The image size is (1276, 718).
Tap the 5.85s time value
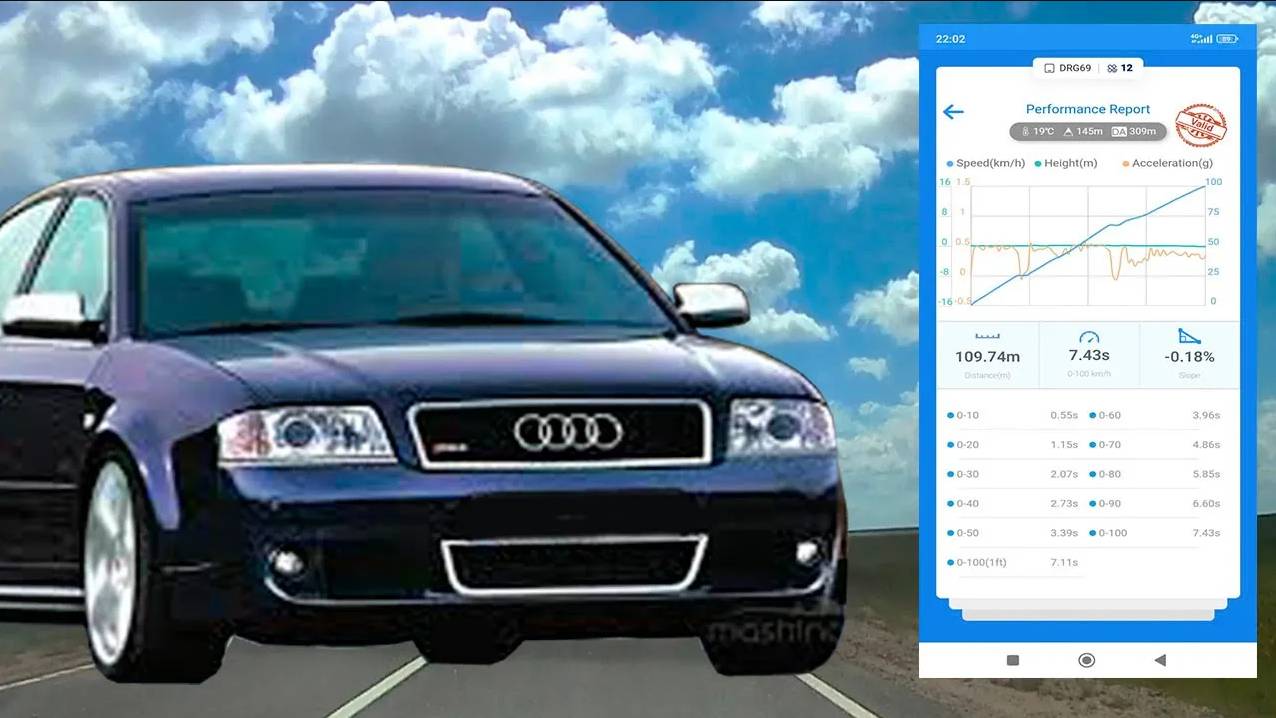click(1206, 474)
